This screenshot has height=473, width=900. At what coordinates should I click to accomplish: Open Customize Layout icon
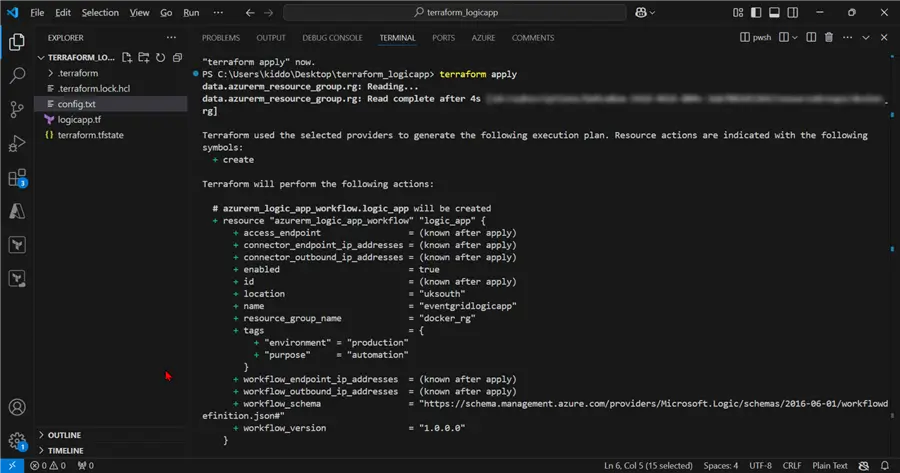click(x=738, y=12)
